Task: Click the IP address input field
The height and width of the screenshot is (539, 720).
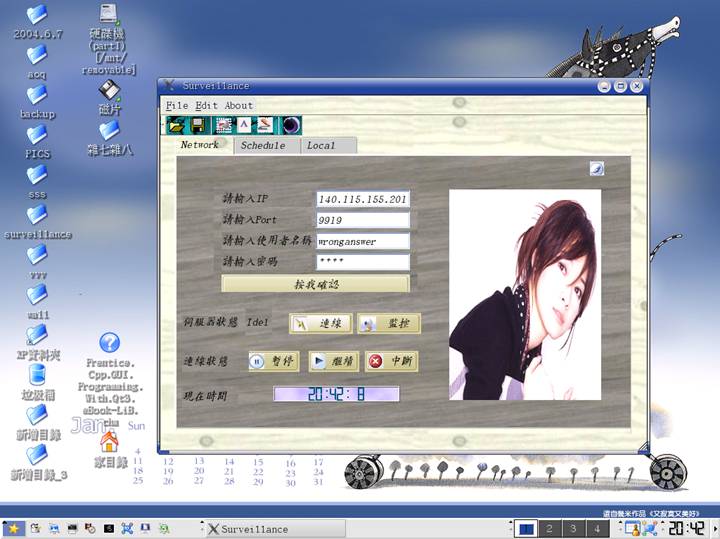Action: point(362,199)
